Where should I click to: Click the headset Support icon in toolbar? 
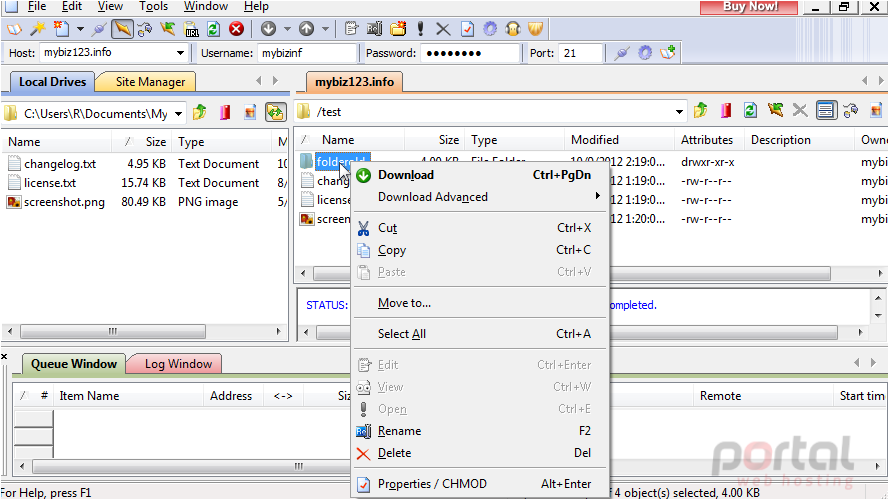[x=513, y=28]
